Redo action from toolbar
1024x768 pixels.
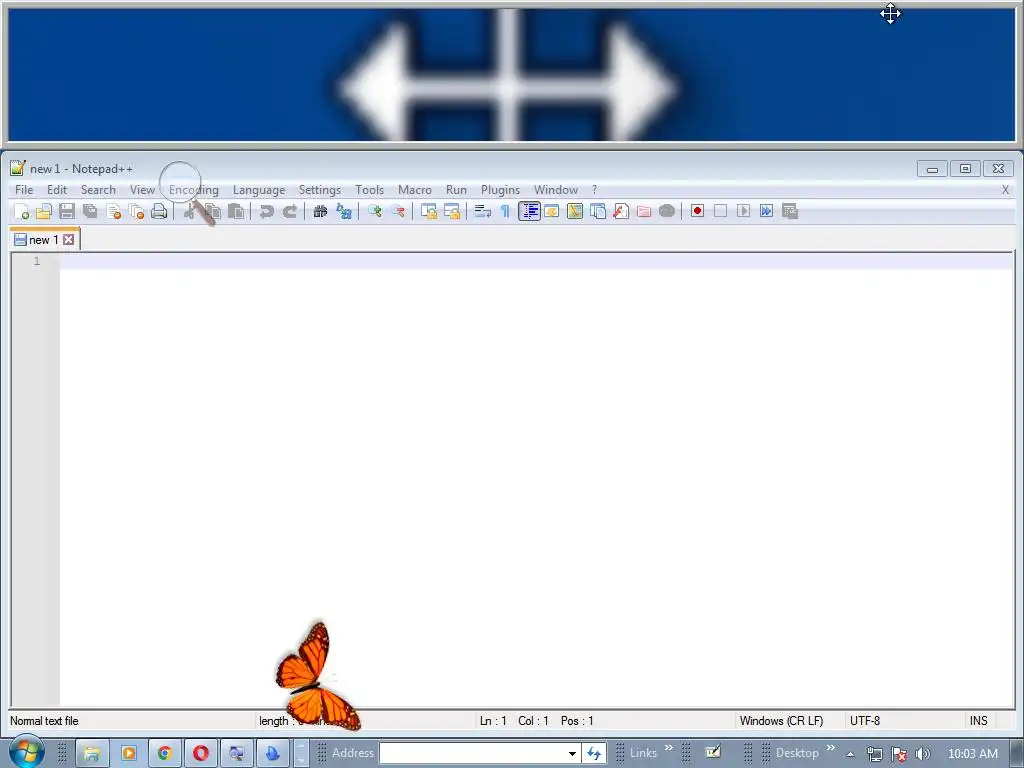coord(290,211)
